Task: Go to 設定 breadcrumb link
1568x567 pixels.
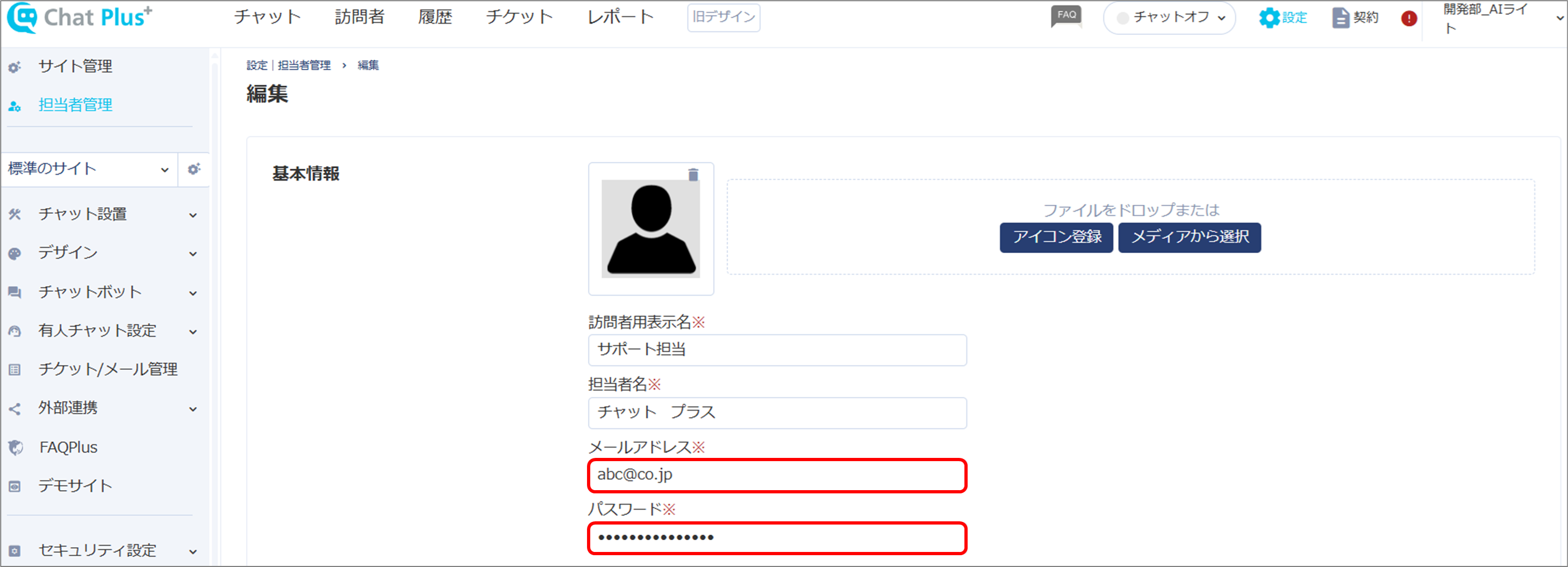Action: point(257,65)
